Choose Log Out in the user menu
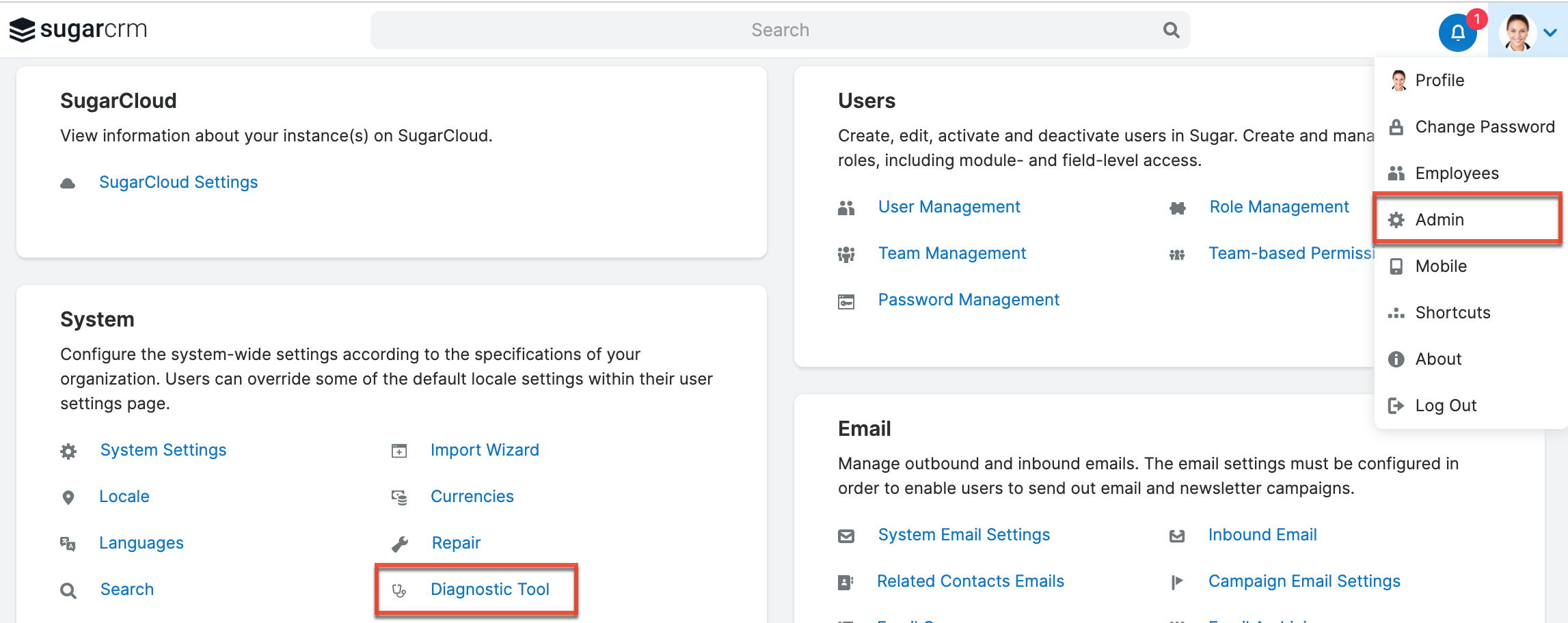Image resolution: width=1568 pixels, height=623 pixels. pyautogui.click(x=1445, y=406)
